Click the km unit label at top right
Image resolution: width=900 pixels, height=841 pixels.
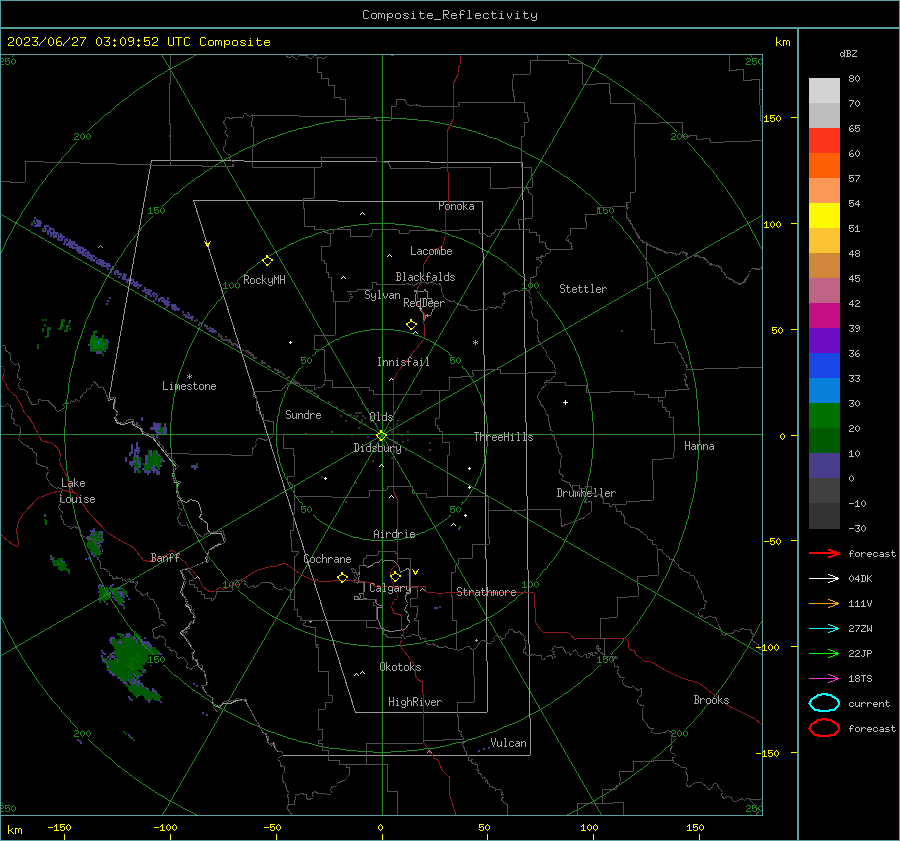782,42
